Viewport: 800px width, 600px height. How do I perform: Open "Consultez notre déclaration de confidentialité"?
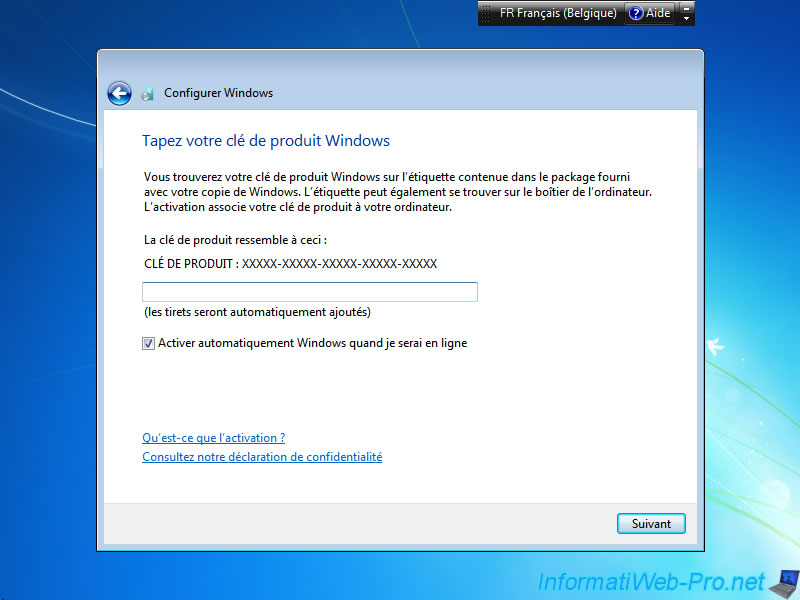point(262,457)
